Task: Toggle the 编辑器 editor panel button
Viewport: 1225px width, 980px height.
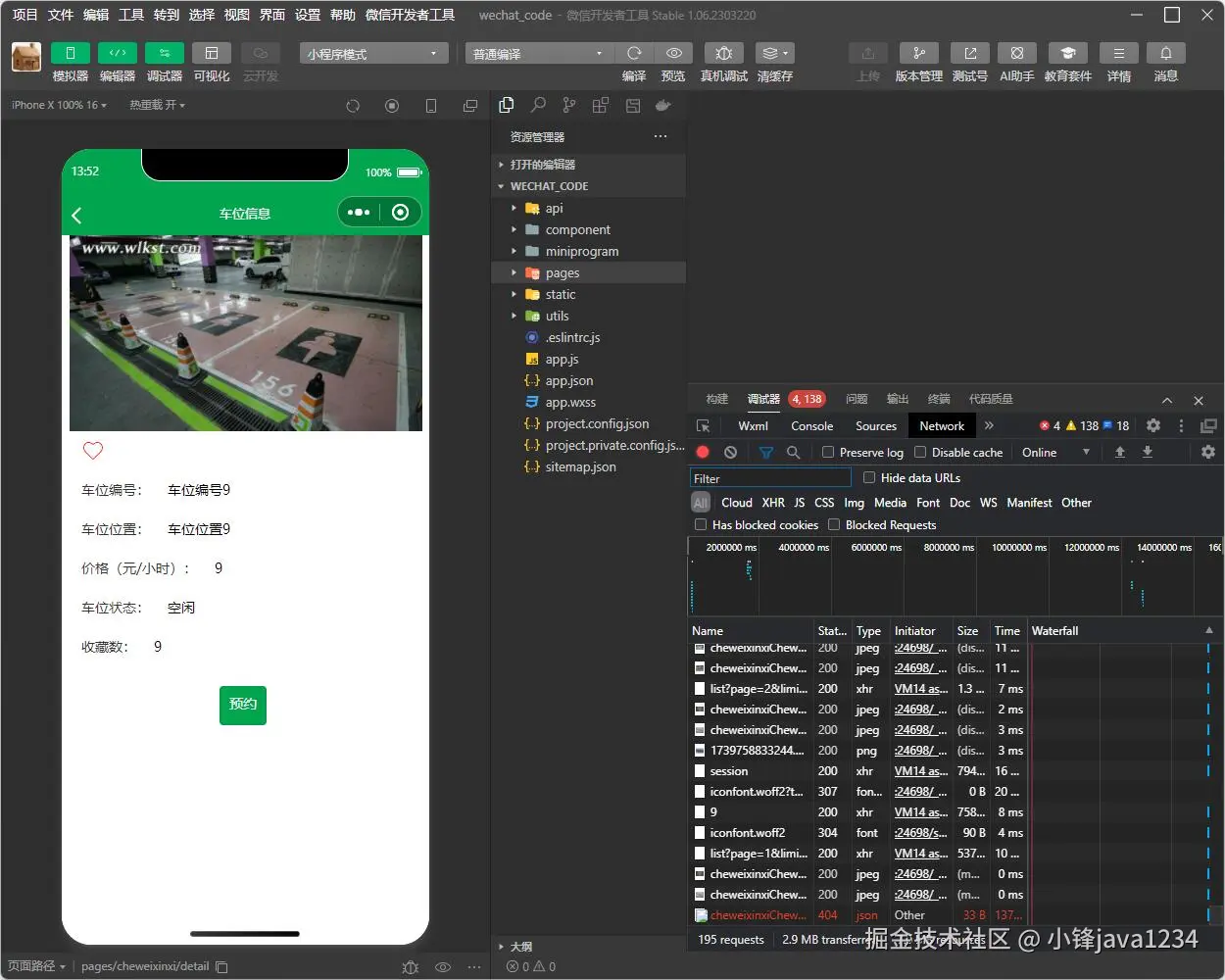Action: point(118,53)
